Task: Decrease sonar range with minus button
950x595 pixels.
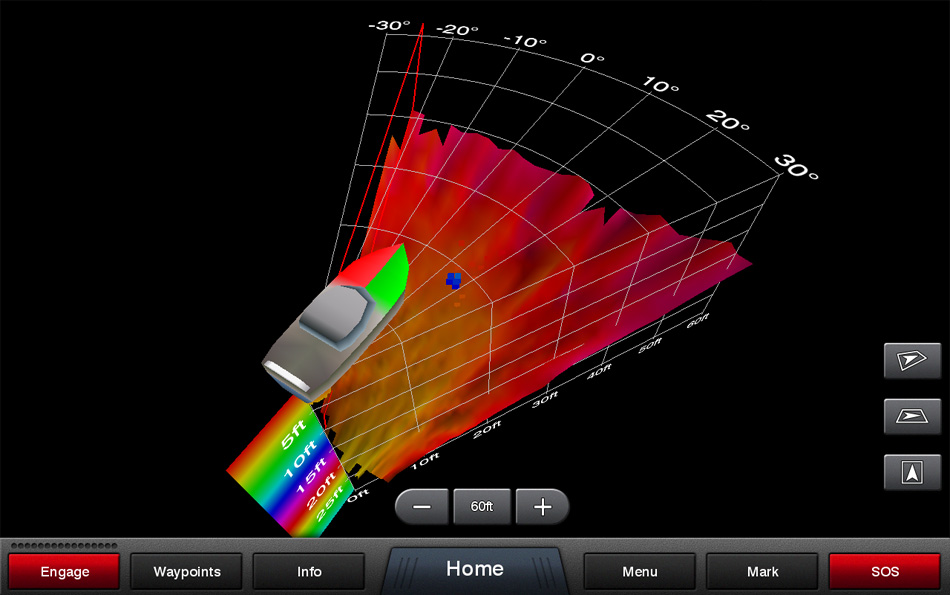Action: (x=423, y=507)
